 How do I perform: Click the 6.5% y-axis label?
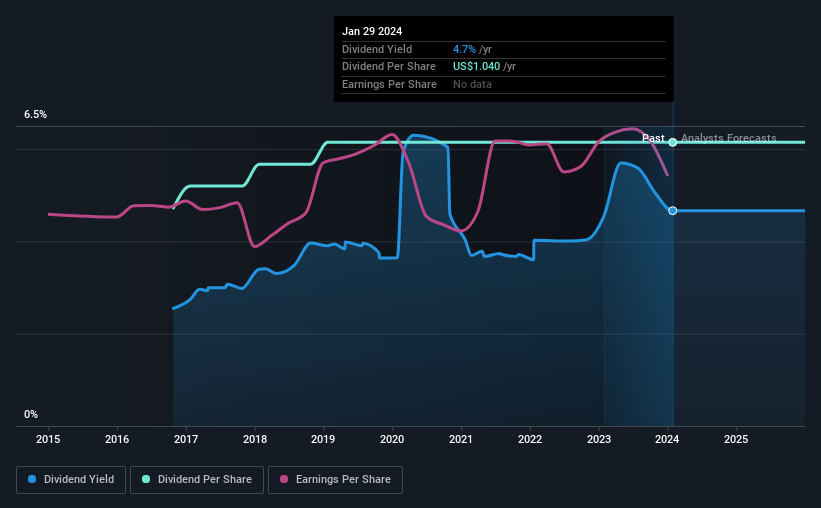tap(35, 115)
